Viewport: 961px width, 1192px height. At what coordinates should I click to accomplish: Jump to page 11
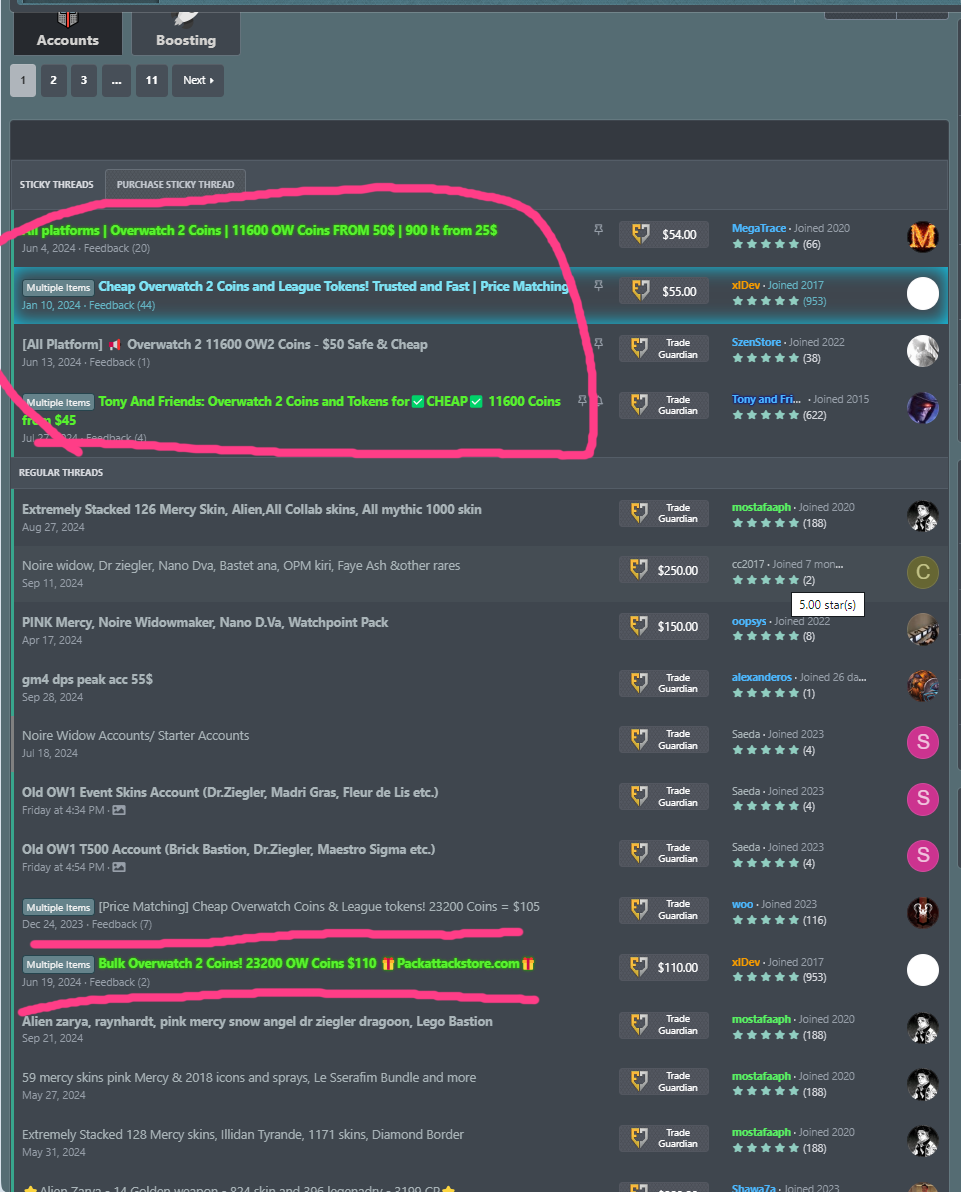(x=152, y=81)
